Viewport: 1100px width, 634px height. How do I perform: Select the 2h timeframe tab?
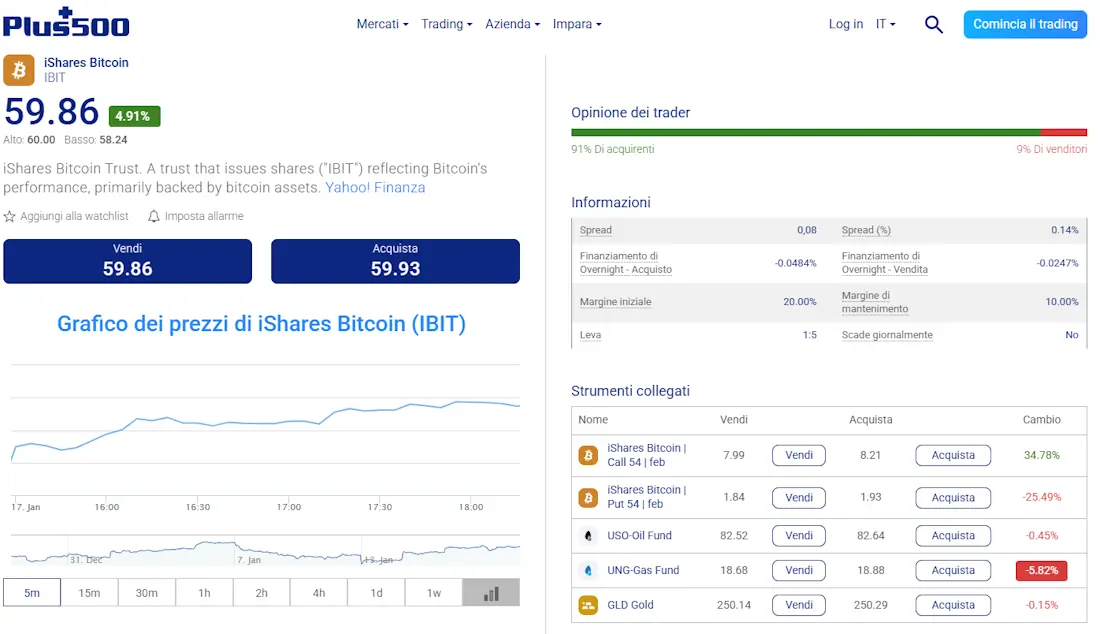pos(262,593)
